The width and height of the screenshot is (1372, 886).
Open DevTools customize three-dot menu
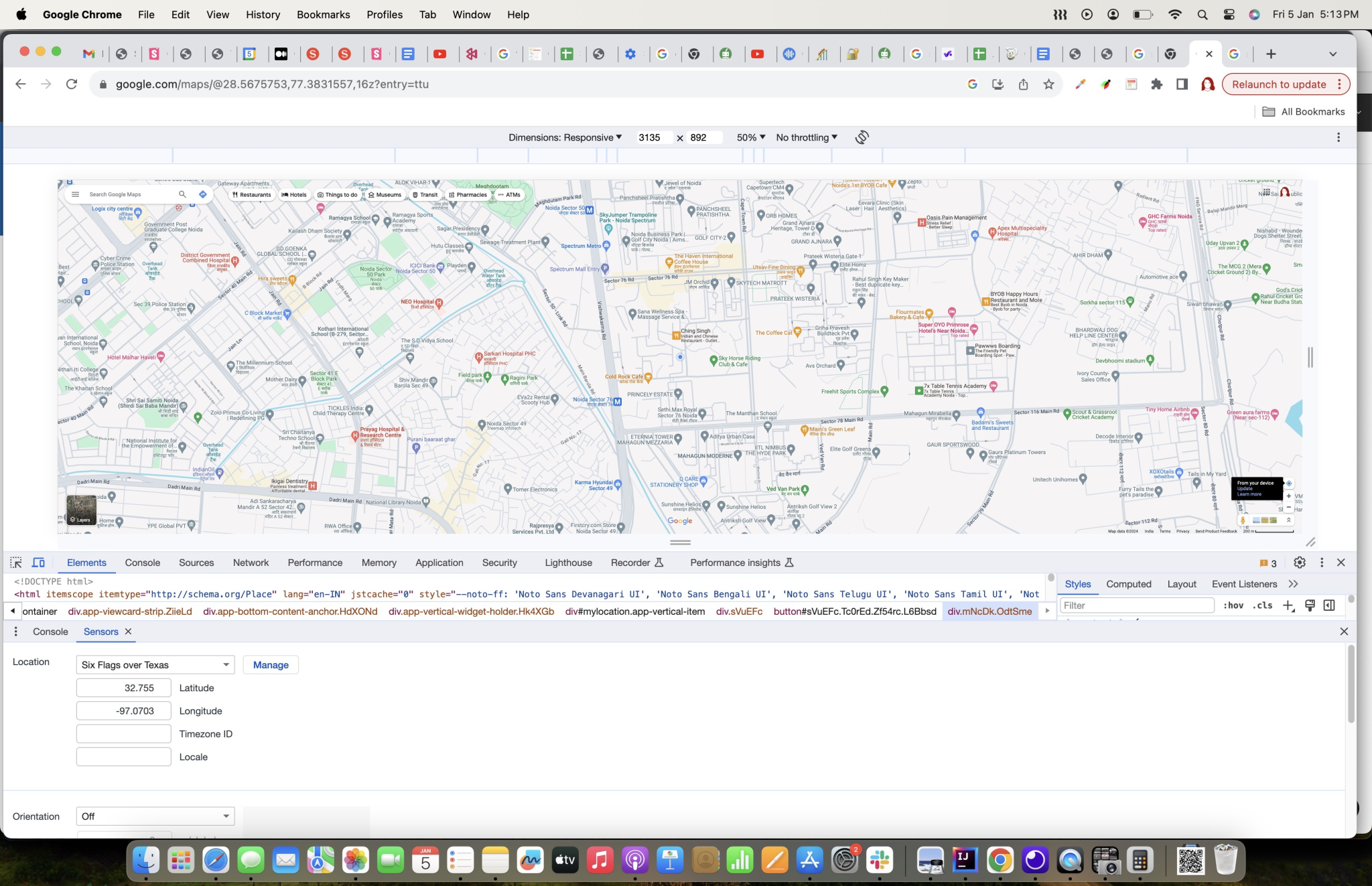point(1321,563)
